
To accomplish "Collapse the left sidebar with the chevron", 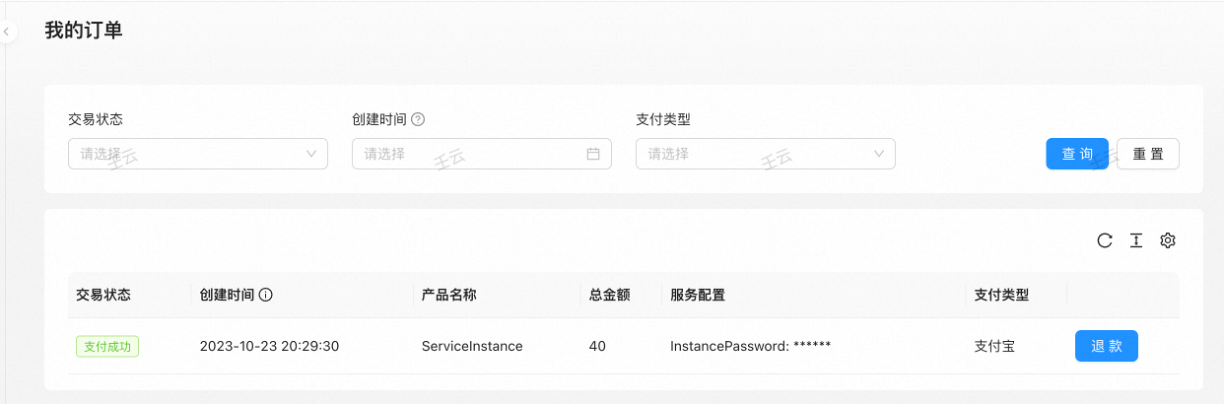I will (x=6, y=33).
